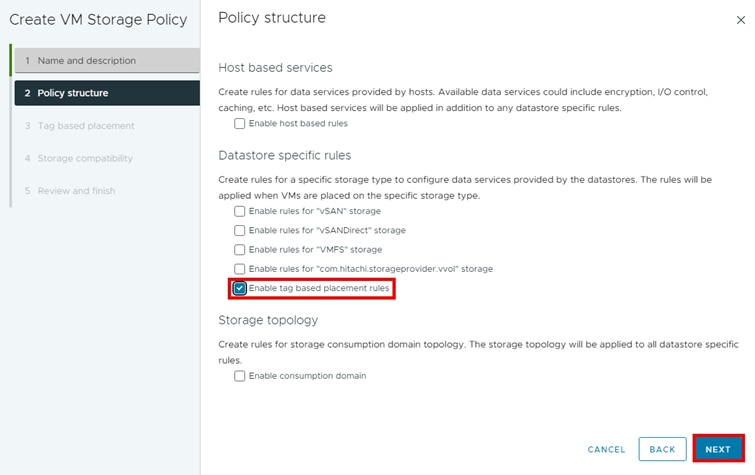
Task: Close the Policy structure dialog
Action: point(740,20)
